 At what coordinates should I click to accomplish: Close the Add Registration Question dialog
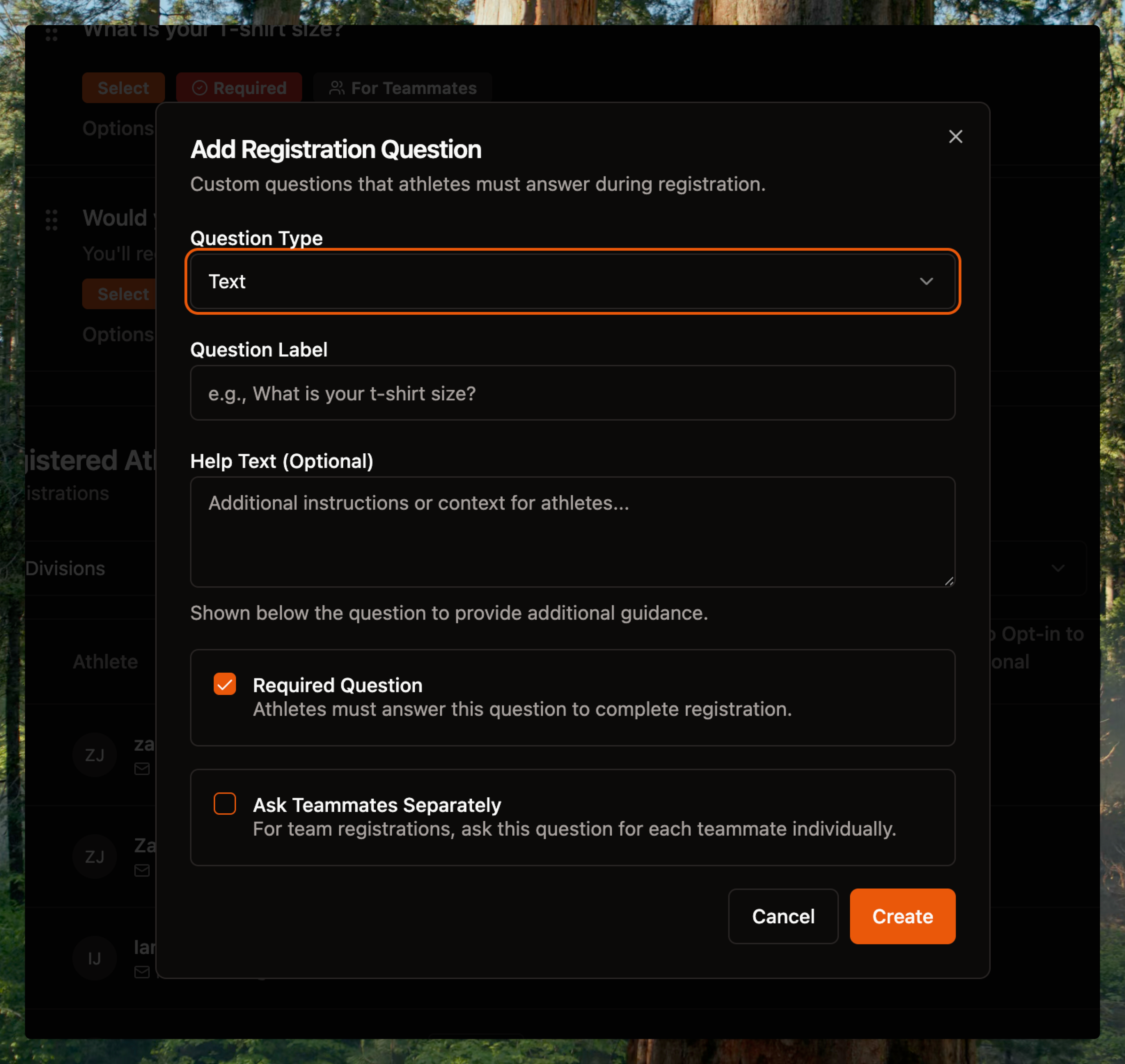click(x=955, y=137)
